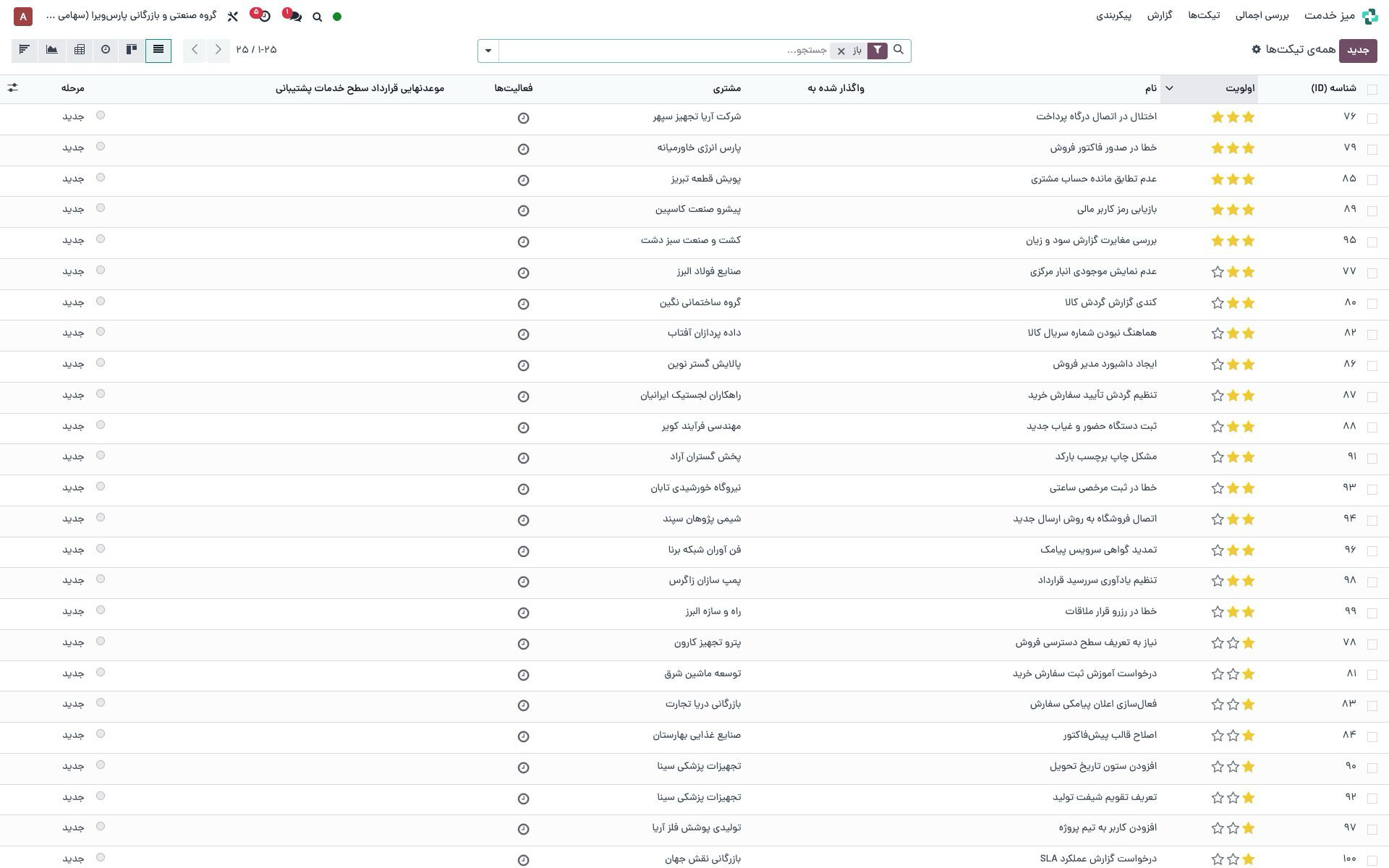Click customer پالایش گستر نوین cell
This screenshot has height=868, width=1389.
pyautogui.click(x=704, y=364)
